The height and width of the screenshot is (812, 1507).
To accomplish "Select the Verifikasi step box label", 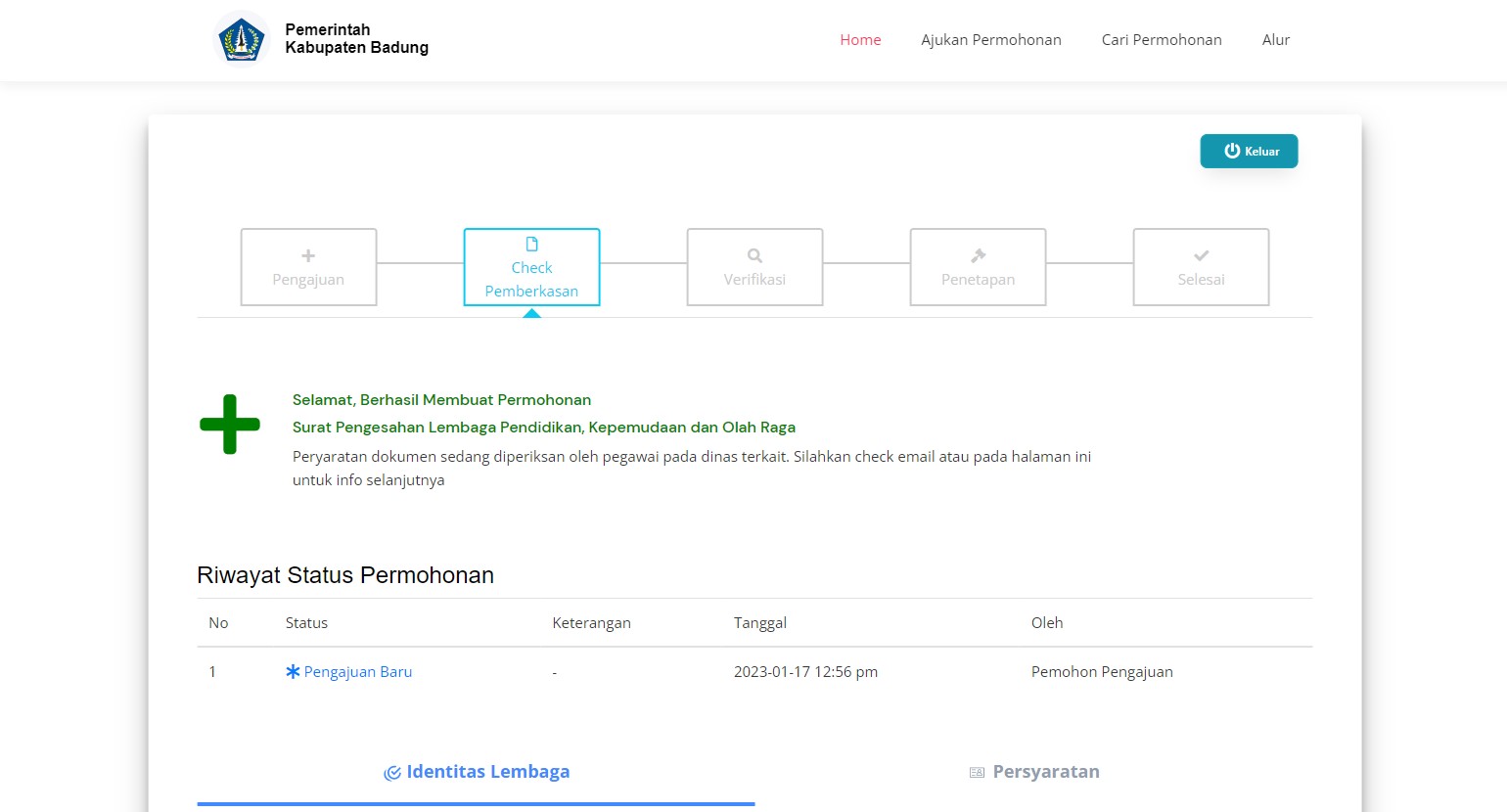I will (x=754, y=280).
